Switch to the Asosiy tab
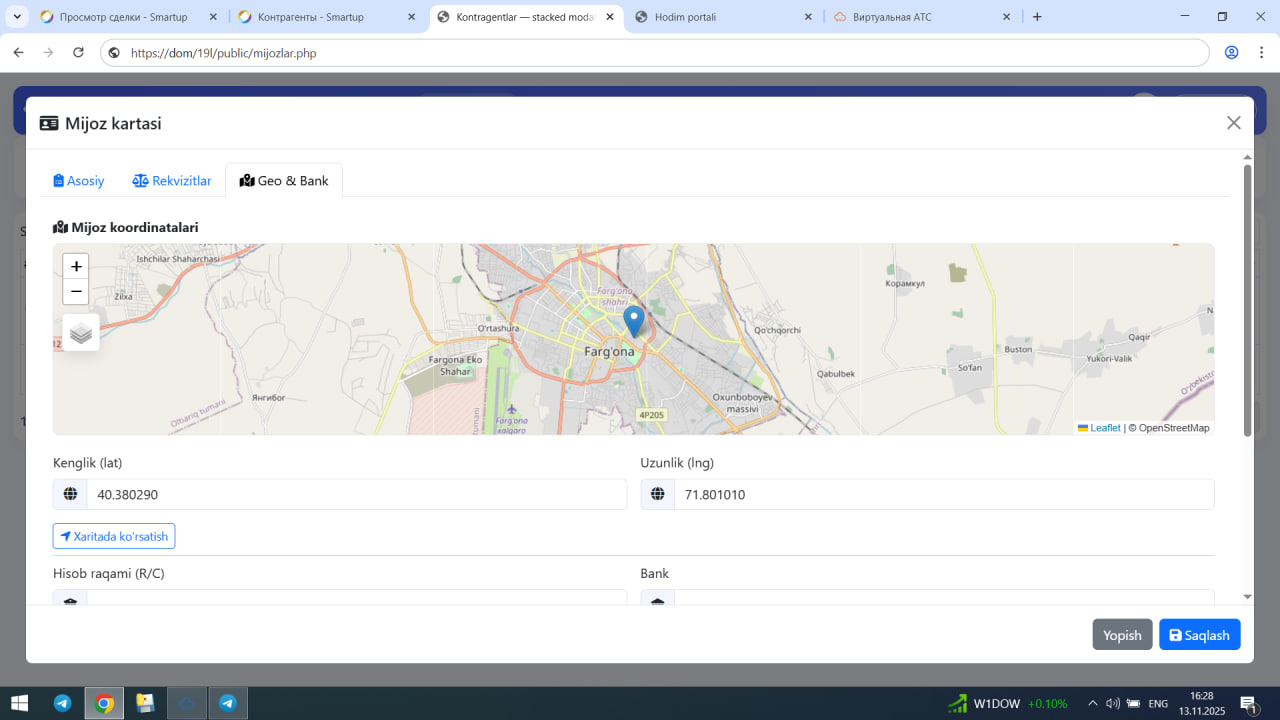The width and height of the screenshot is (1280, 720). (x=79, y=181)
